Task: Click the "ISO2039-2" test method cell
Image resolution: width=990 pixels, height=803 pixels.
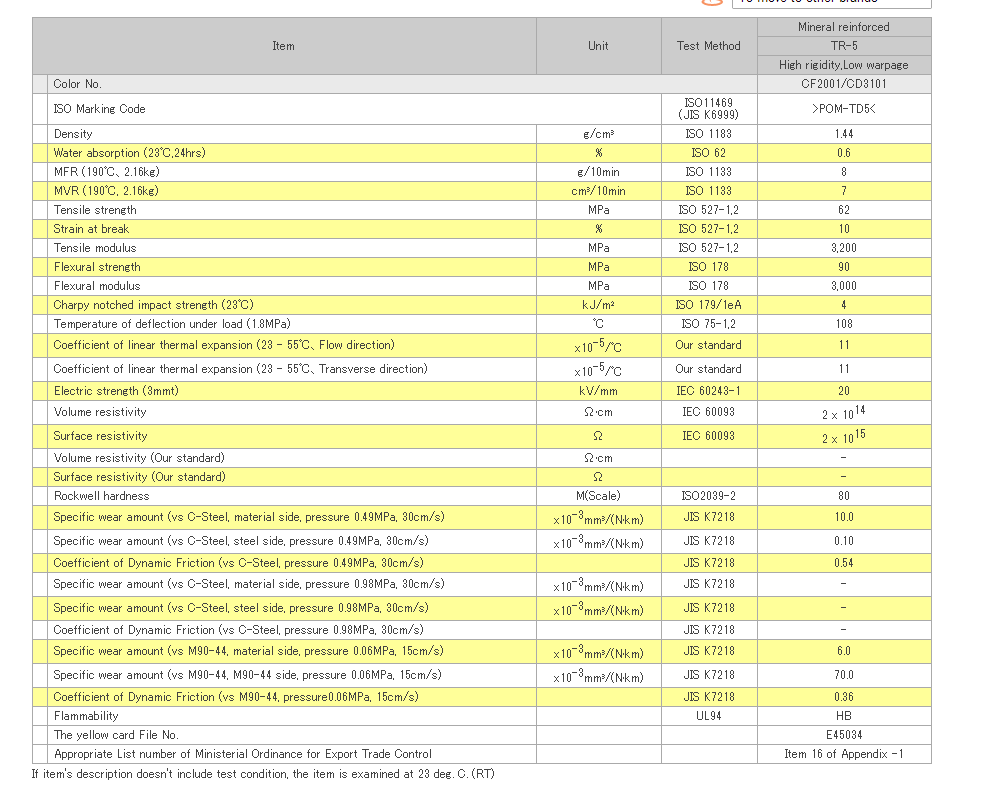Action: tap(708, 496)
